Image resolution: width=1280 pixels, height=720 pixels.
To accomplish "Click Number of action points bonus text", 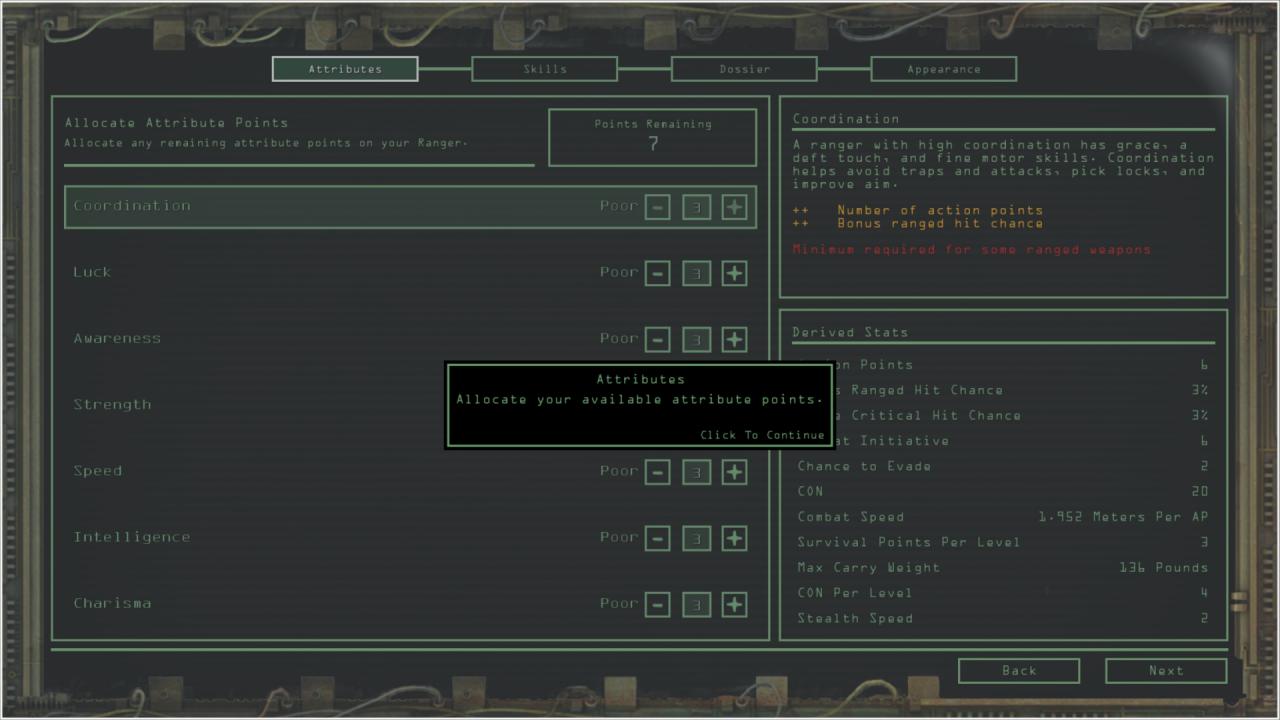I will (x=940, y=210).
